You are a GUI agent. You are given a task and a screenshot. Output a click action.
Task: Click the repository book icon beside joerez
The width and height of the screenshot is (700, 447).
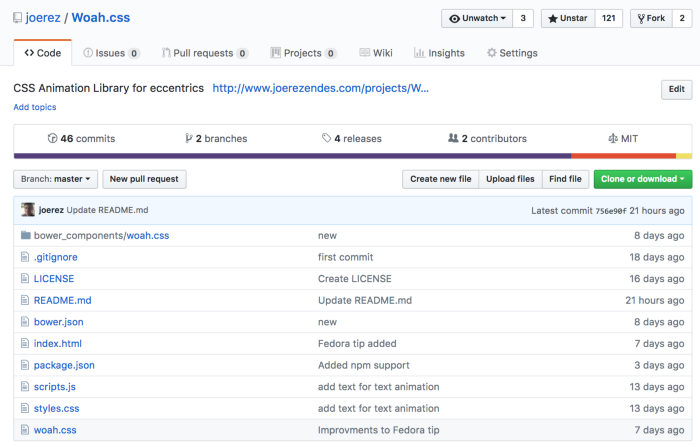[17, 18]
